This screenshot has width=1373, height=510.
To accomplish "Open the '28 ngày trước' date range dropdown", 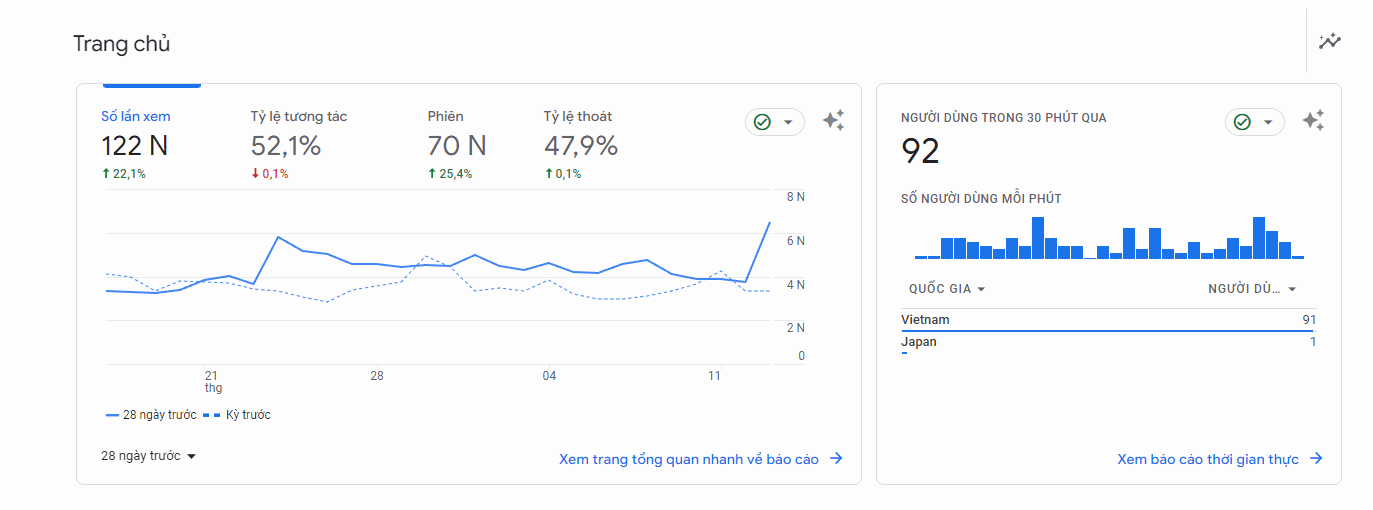I will point(149,456).
